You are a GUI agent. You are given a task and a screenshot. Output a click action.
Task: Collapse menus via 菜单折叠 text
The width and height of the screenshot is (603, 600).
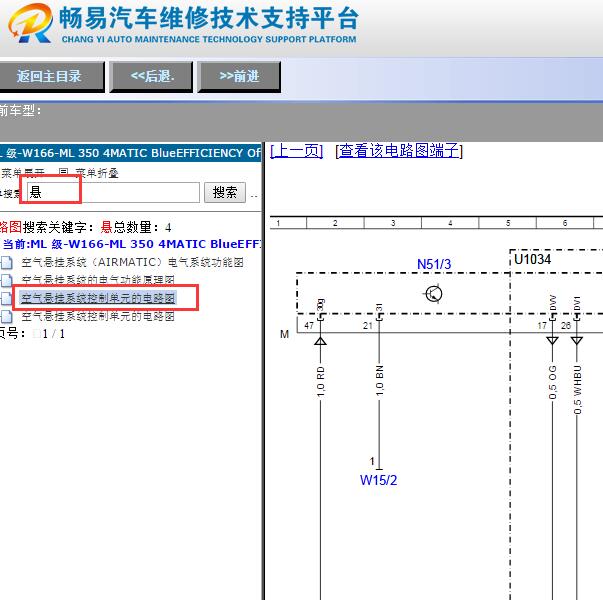pos(97,173)
